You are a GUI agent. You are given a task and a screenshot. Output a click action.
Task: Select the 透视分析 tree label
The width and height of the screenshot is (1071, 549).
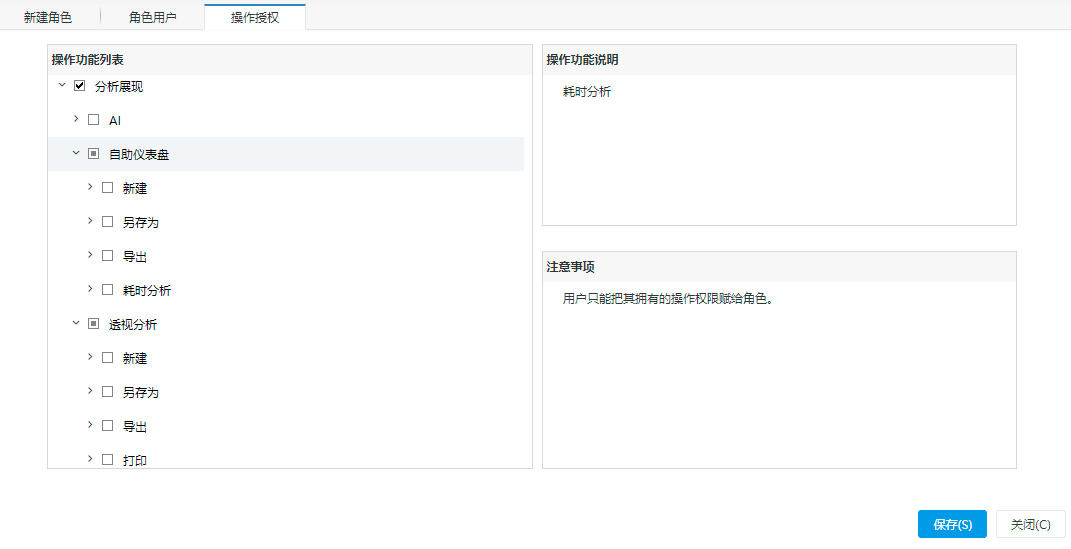133,324
